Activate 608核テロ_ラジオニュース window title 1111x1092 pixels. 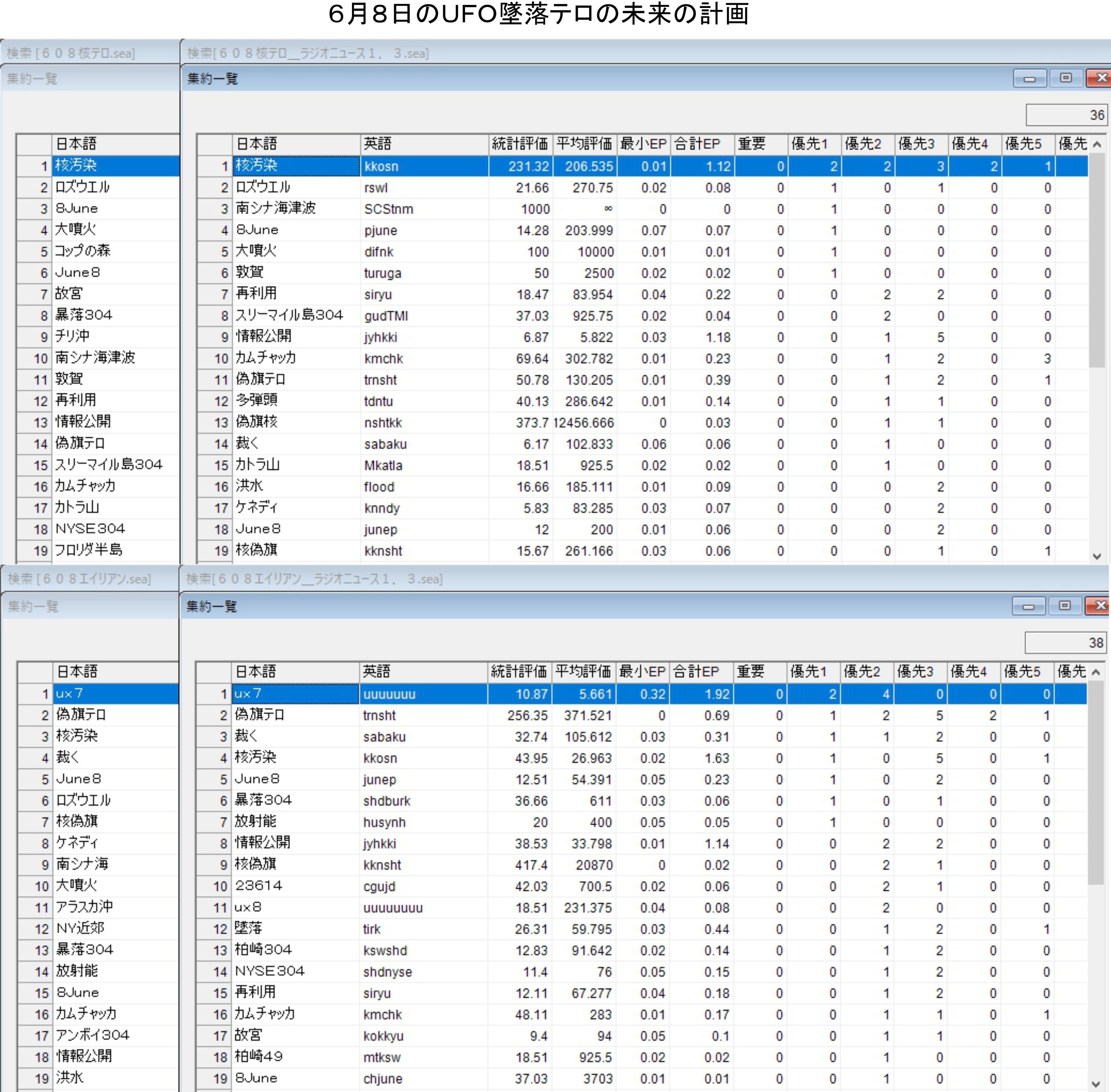pos(308,53)
